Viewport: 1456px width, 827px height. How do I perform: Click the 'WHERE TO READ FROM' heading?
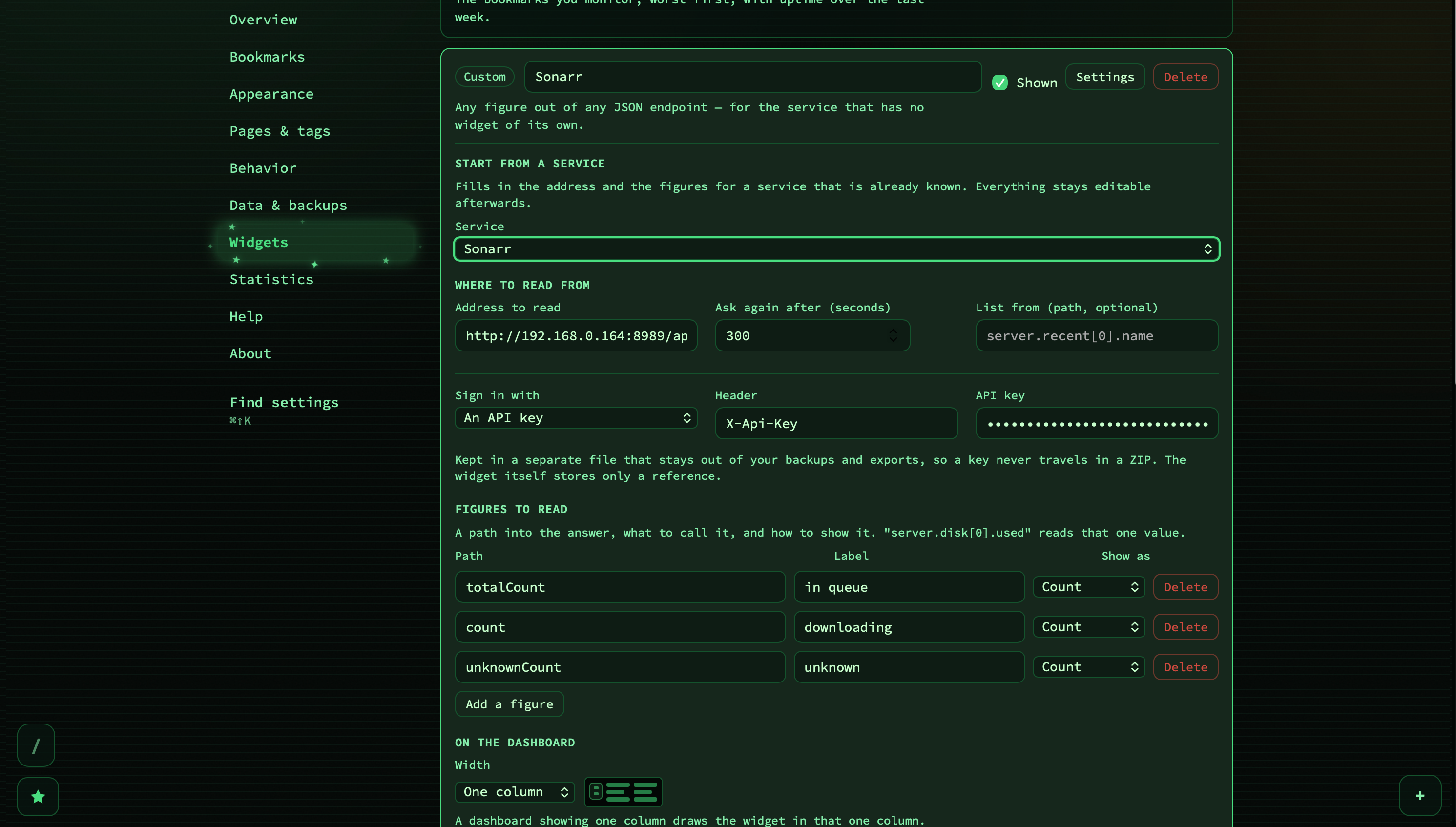click(x=522, y=285)
